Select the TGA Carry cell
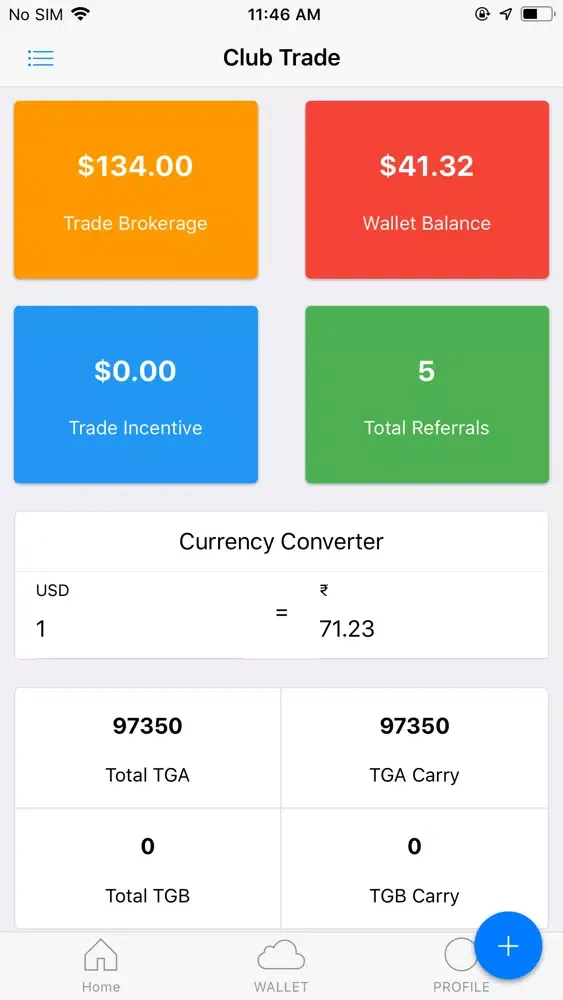Viewport: 563px width, 1000px height. (x=414, y=748)
